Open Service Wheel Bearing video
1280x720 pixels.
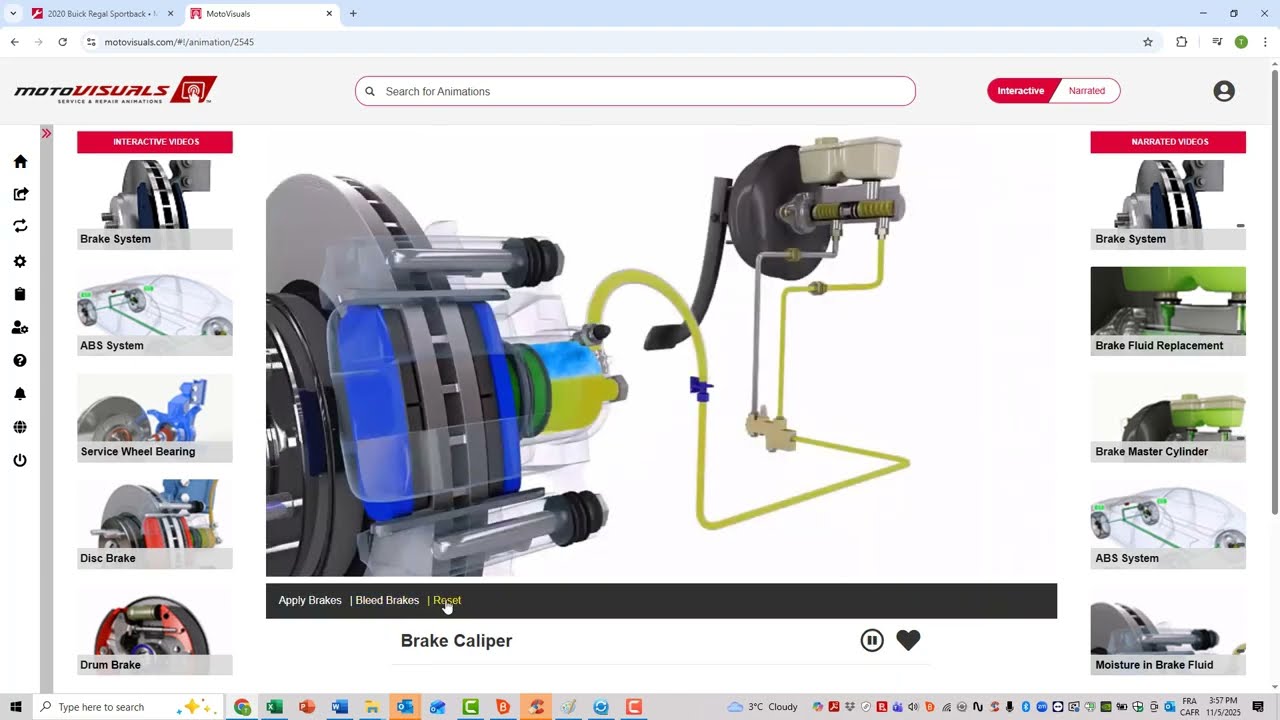pos(155,418)
